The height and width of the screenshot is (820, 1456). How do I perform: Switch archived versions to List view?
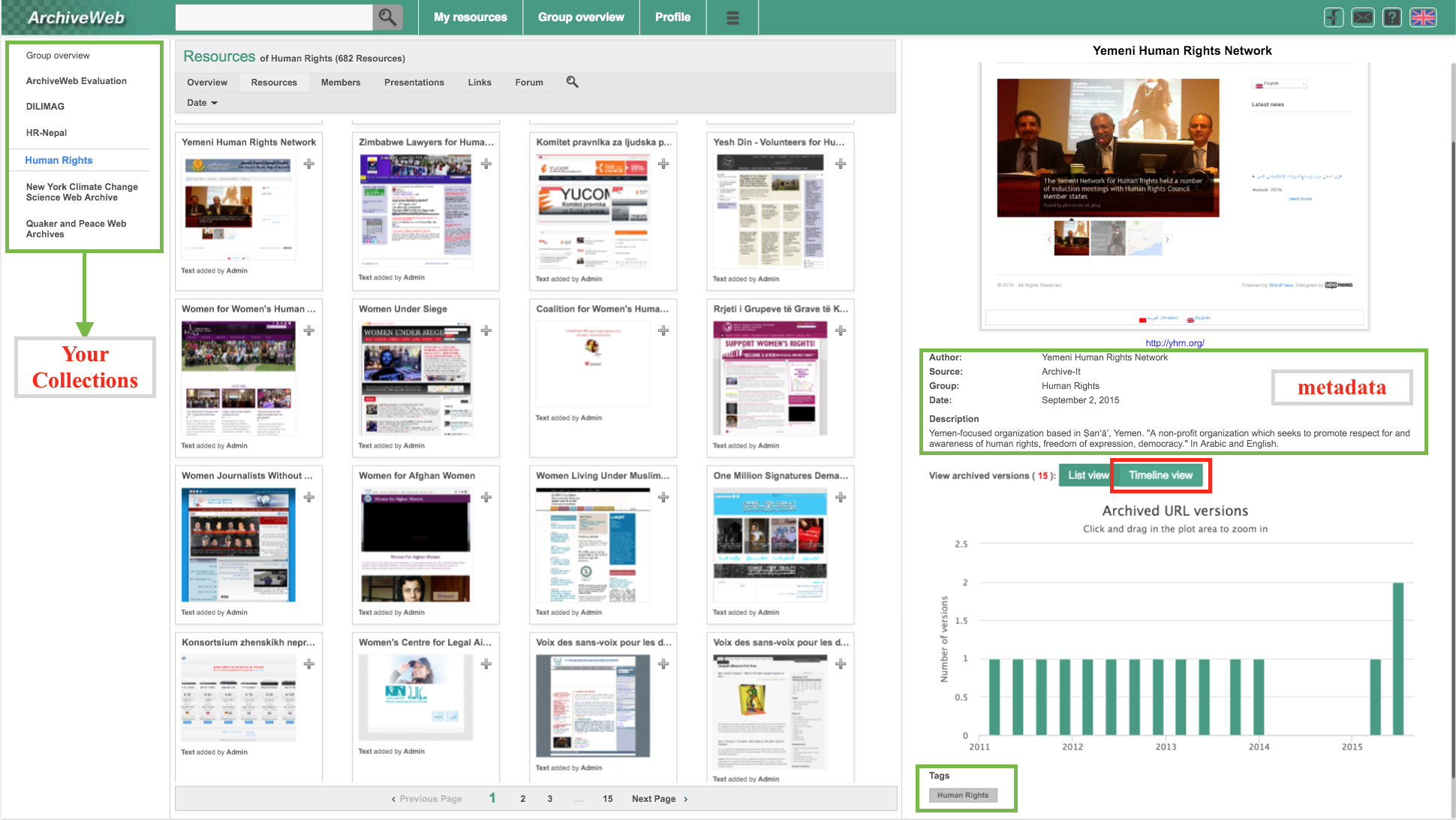tap(1087, 475)
